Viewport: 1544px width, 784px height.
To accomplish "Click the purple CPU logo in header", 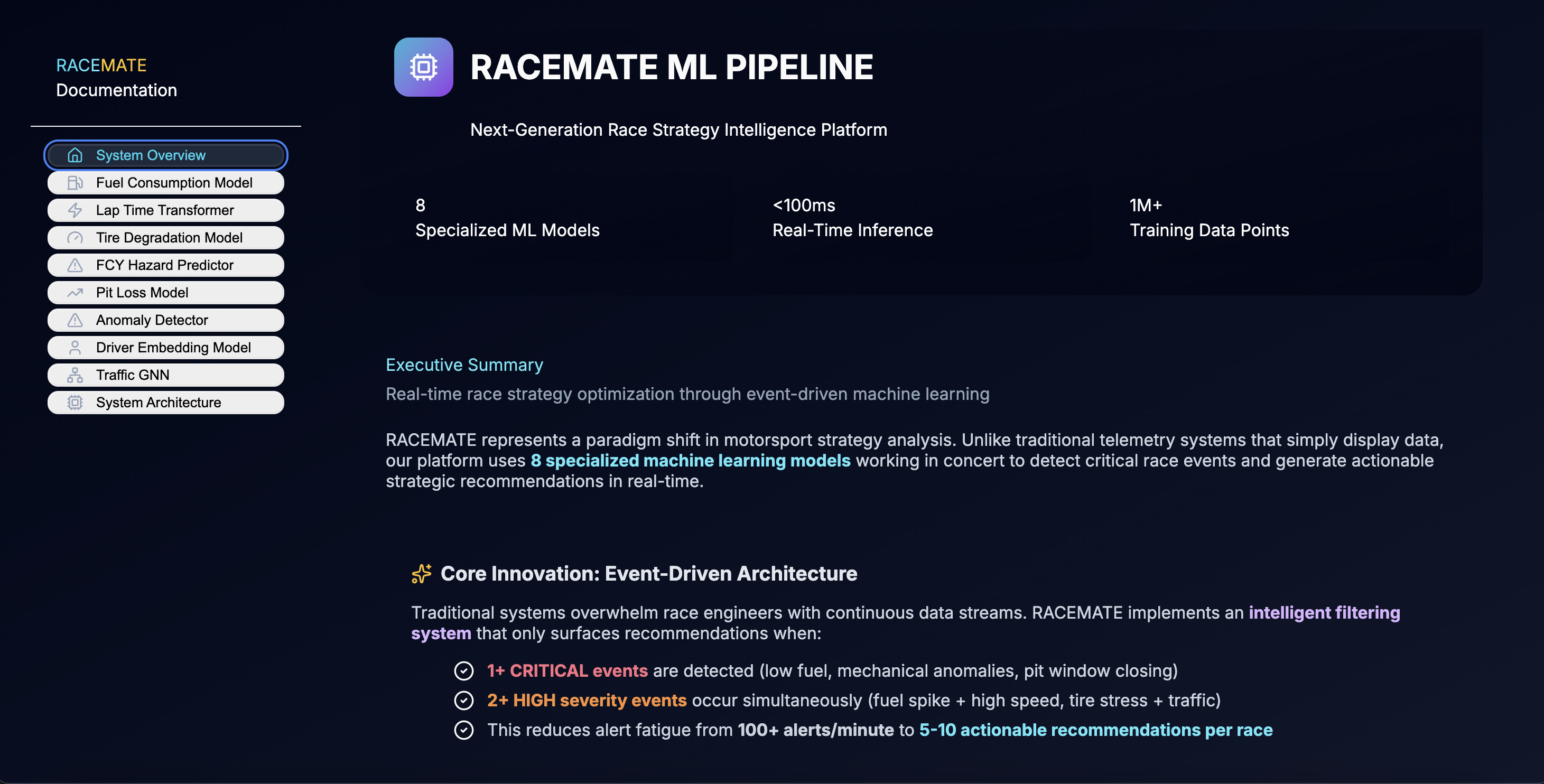I will click(x=423, y=67).
